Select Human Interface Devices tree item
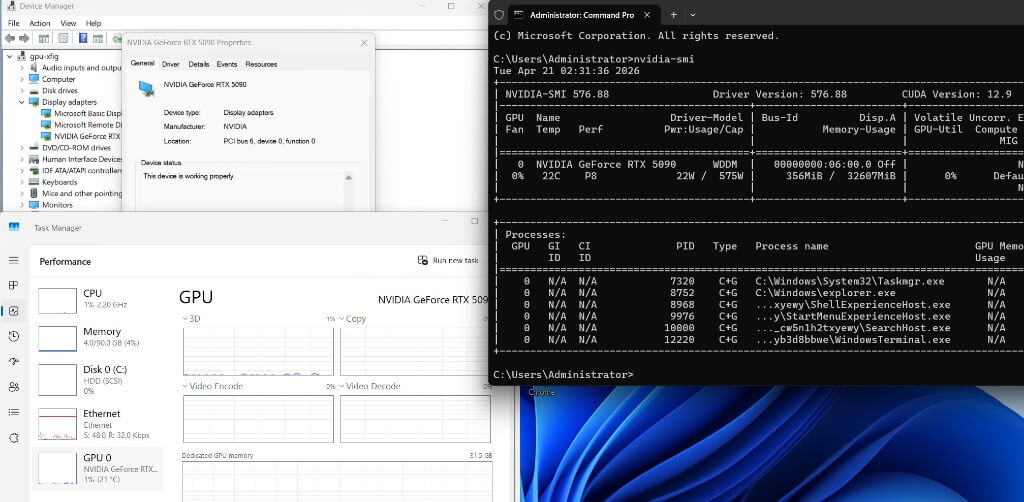The image size is (1024, 502). pyautogui.click(x=75, y=159)
